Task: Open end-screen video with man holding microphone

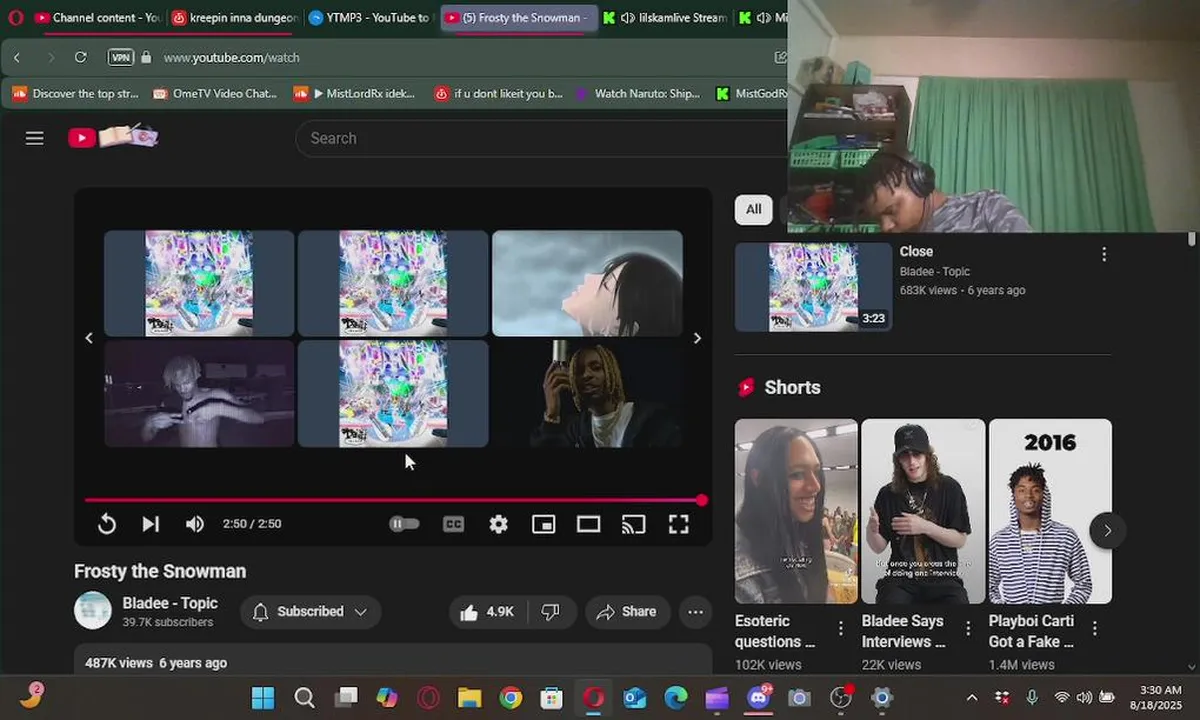Action: pyautogui.click(x=587, y=393)
